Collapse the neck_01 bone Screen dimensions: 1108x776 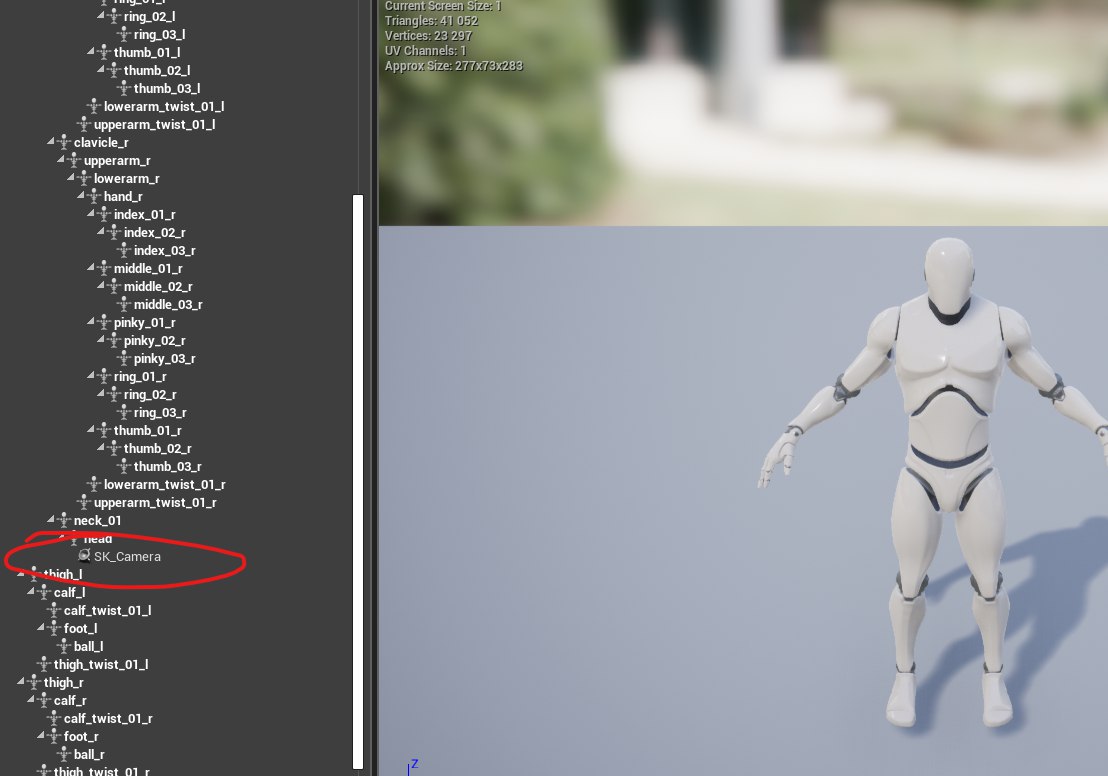click(51, 519)
